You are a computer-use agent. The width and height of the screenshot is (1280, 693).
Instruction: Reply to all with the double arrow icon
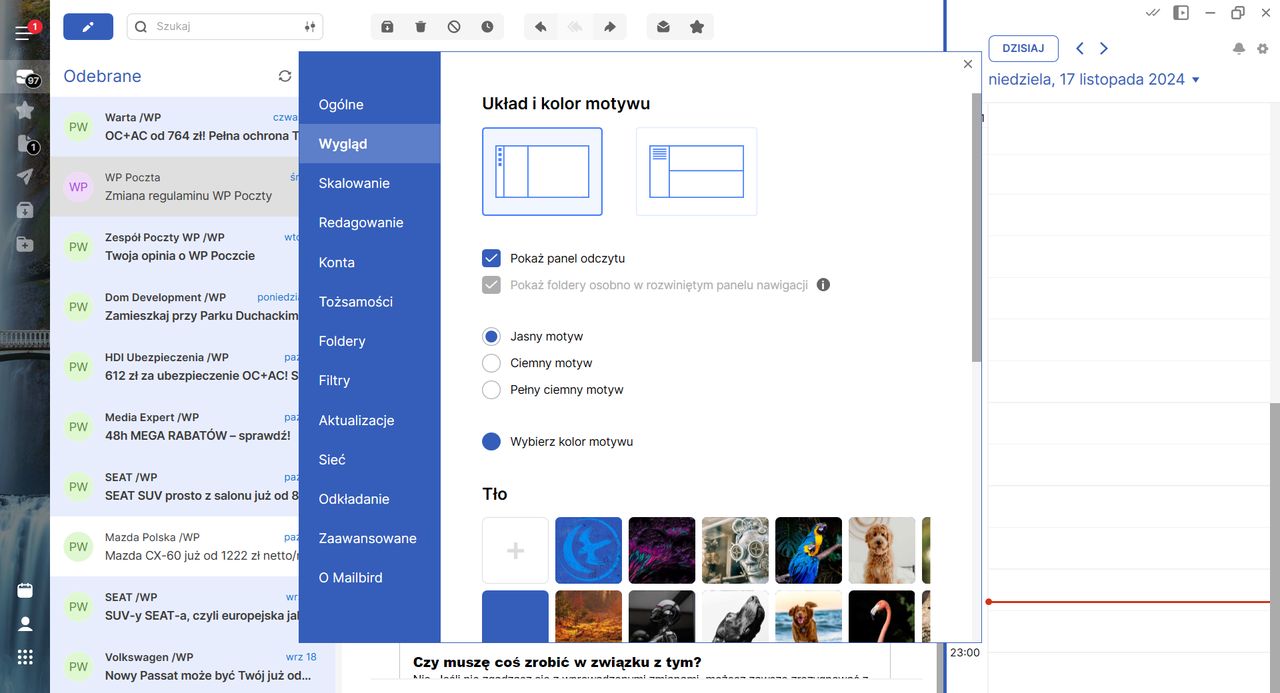coord(575,27)
